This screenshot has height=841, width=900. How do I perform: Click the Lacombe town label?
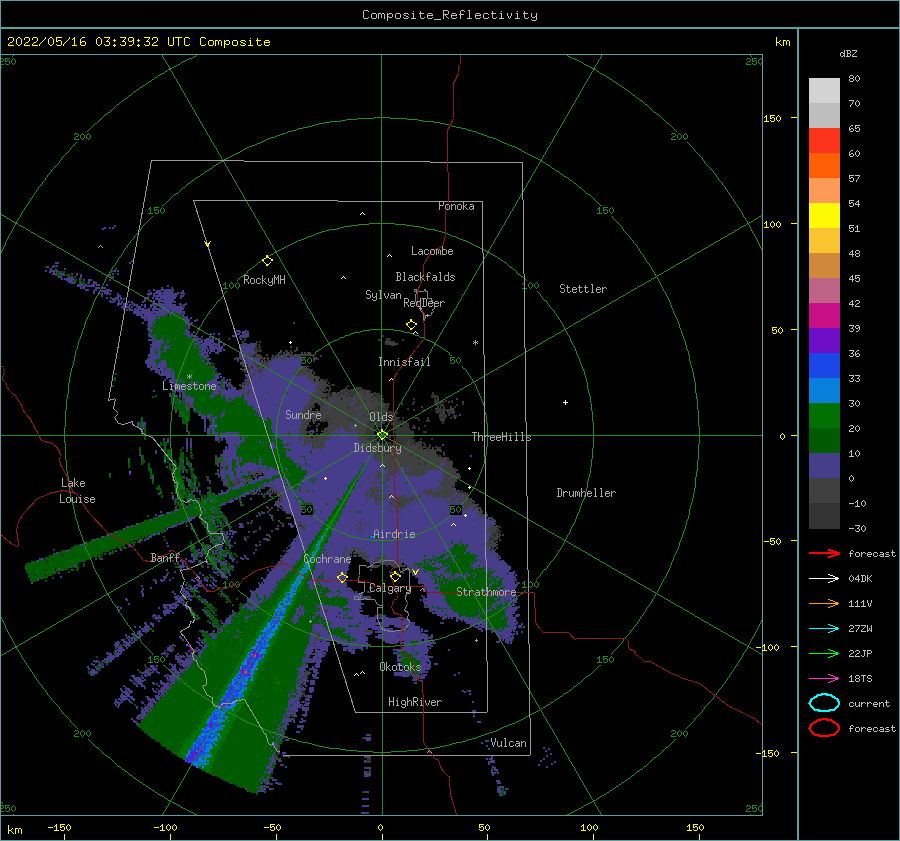pos(432,251)
